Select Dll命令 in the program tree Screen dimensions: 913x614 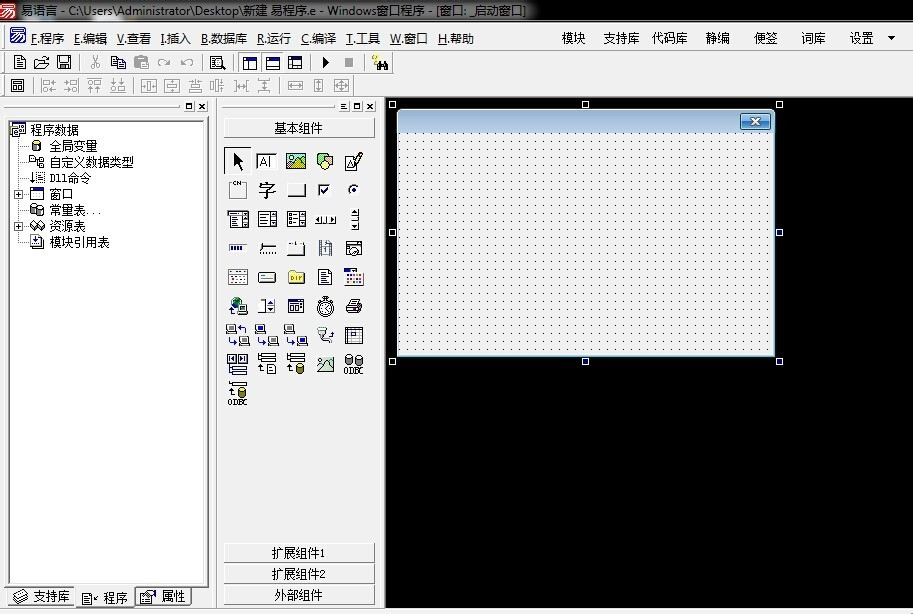coord(70,178)
